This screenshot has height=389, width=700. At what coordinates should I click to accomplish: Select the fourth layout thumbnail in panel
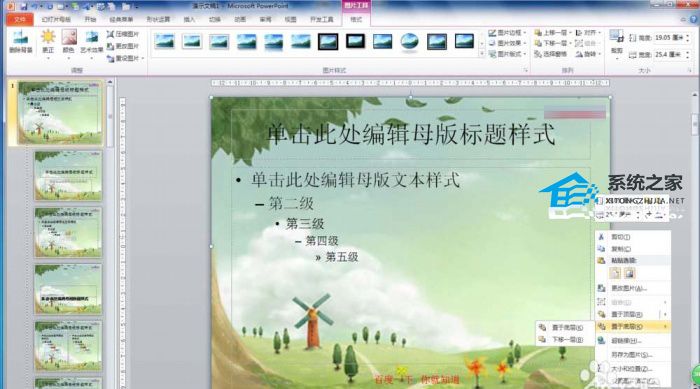(x=68, y=289)
